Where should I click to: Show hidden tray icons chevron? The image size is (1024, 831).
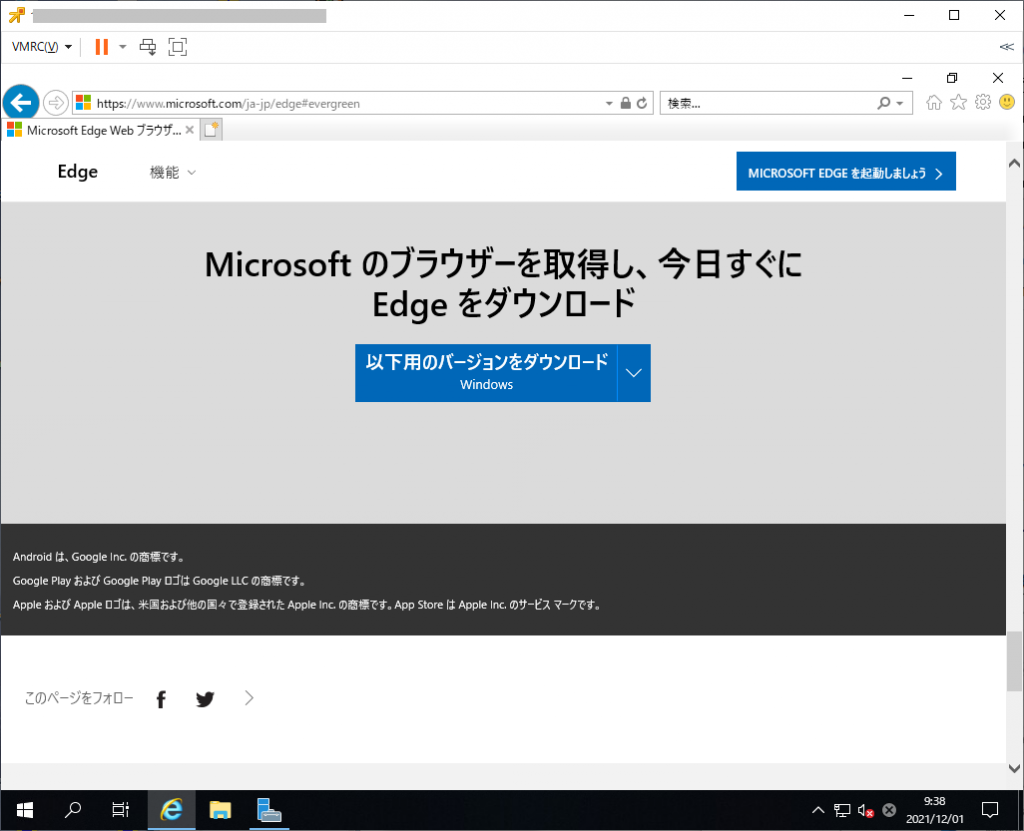(x=818, y=811)
